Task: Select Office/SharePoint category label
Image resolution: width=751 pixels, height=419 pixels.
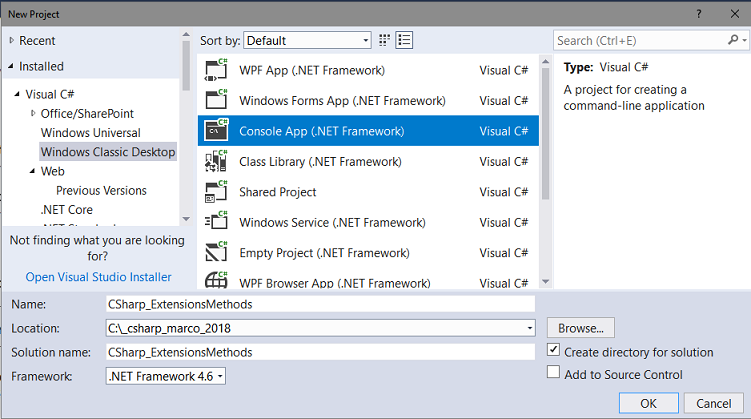Action: 87,113
